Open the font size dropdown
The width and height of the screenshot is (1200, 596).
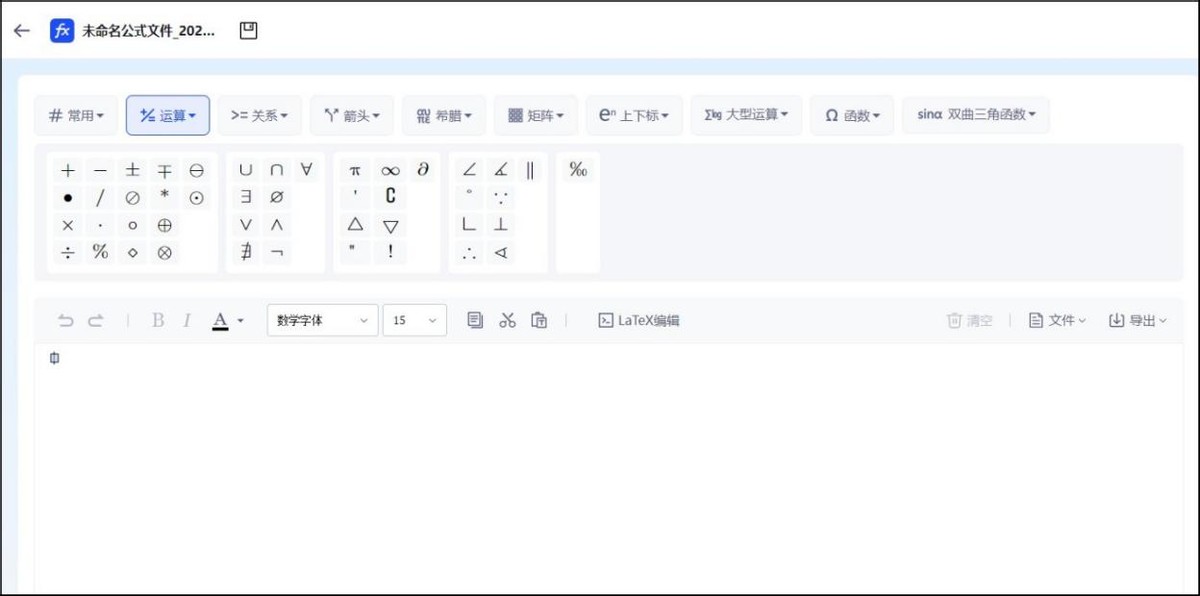click(x=414, y=320)
